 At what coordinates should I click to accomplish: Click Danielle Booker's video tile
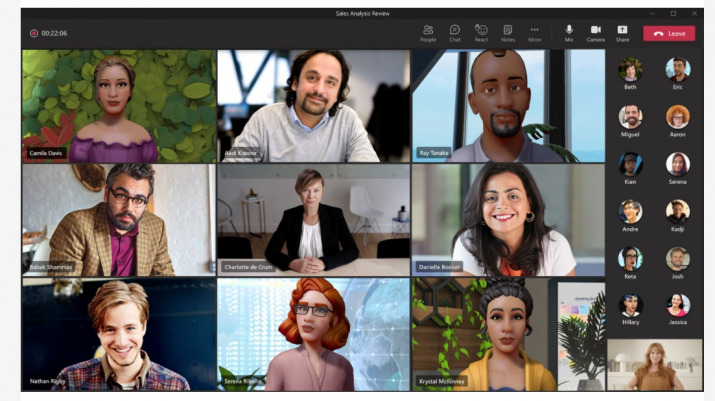click(x=507, y=218)
